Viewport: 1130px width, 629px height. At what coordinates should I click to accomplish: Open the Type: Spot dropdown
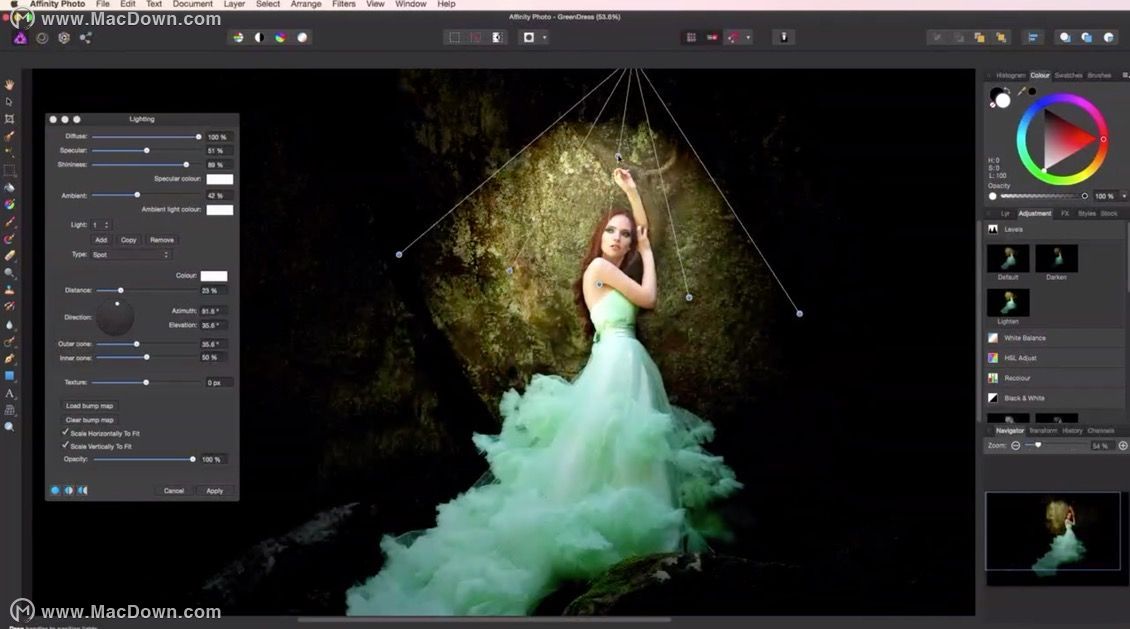[130, 255]
